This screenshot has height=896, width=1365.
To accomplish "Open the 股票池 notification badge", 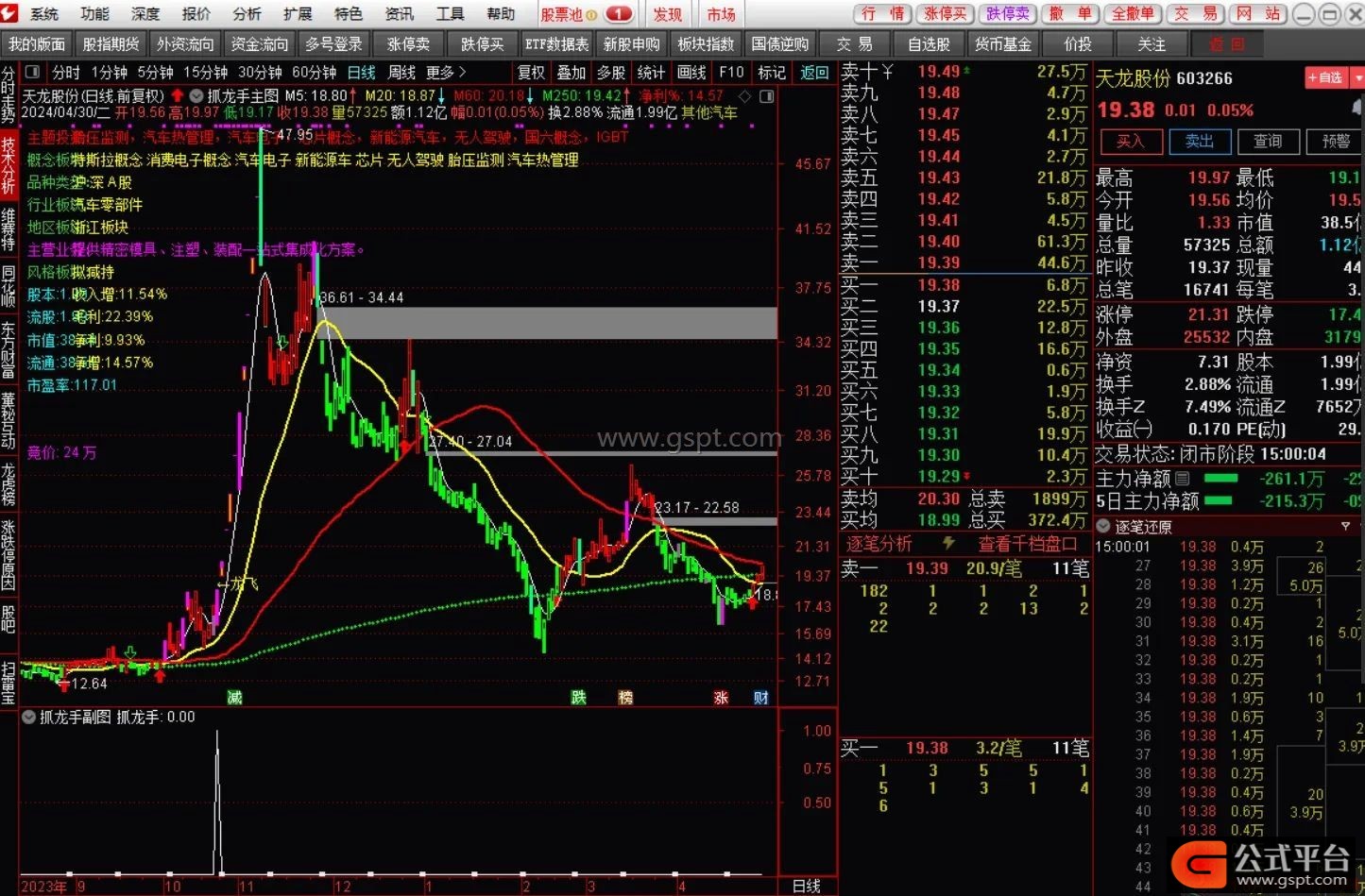I will (619, 14).
